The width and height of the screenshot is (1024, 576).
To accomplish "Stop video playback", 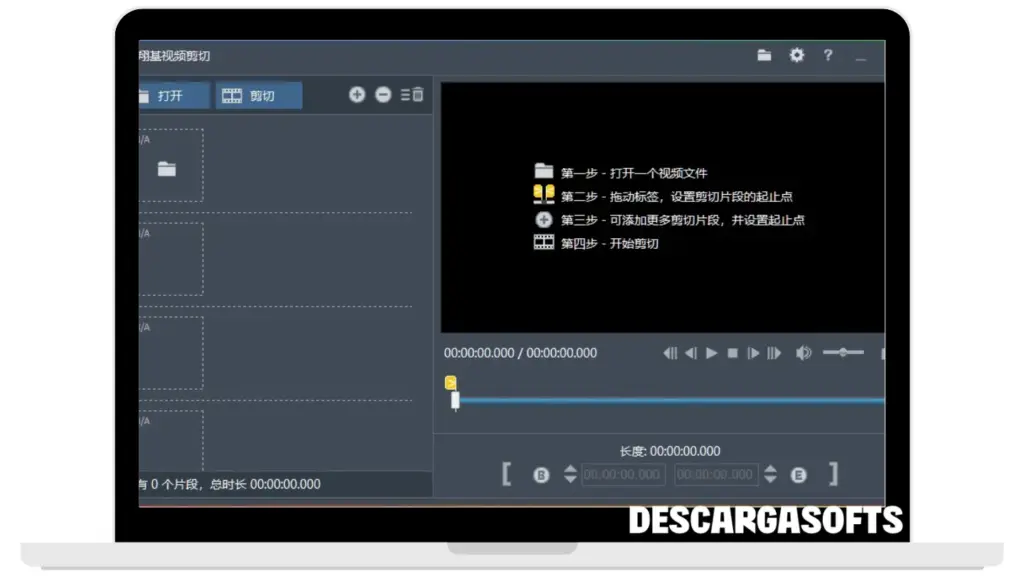I will [732, 353].
